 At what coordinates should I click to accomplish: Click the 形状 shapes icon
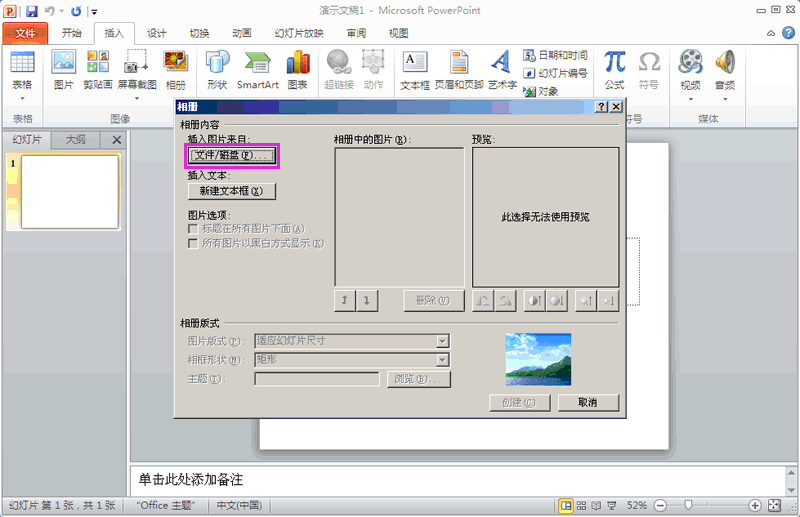(x=217, y=69)
